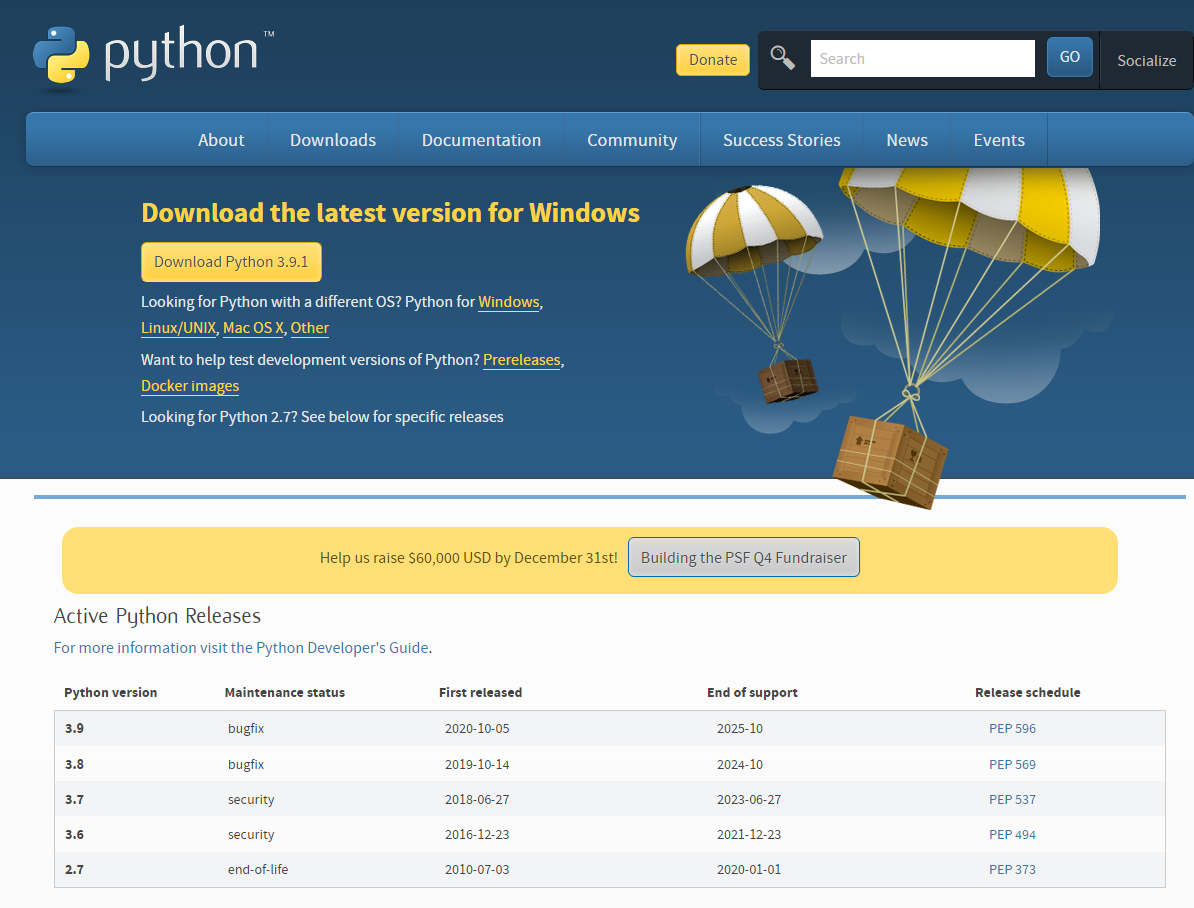Open the PEP 569 release schedule link

(1012, 765)
